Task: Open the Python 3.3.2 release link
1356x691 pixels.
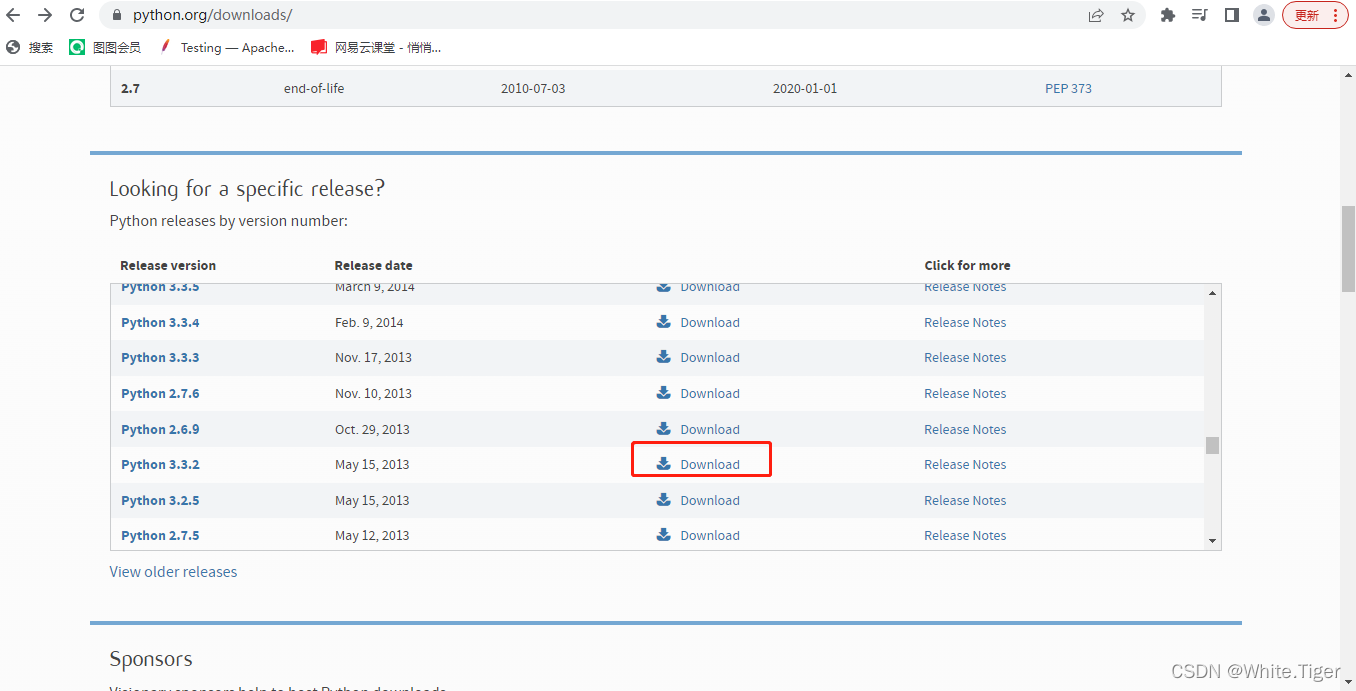Action: [x=160, y=464]
